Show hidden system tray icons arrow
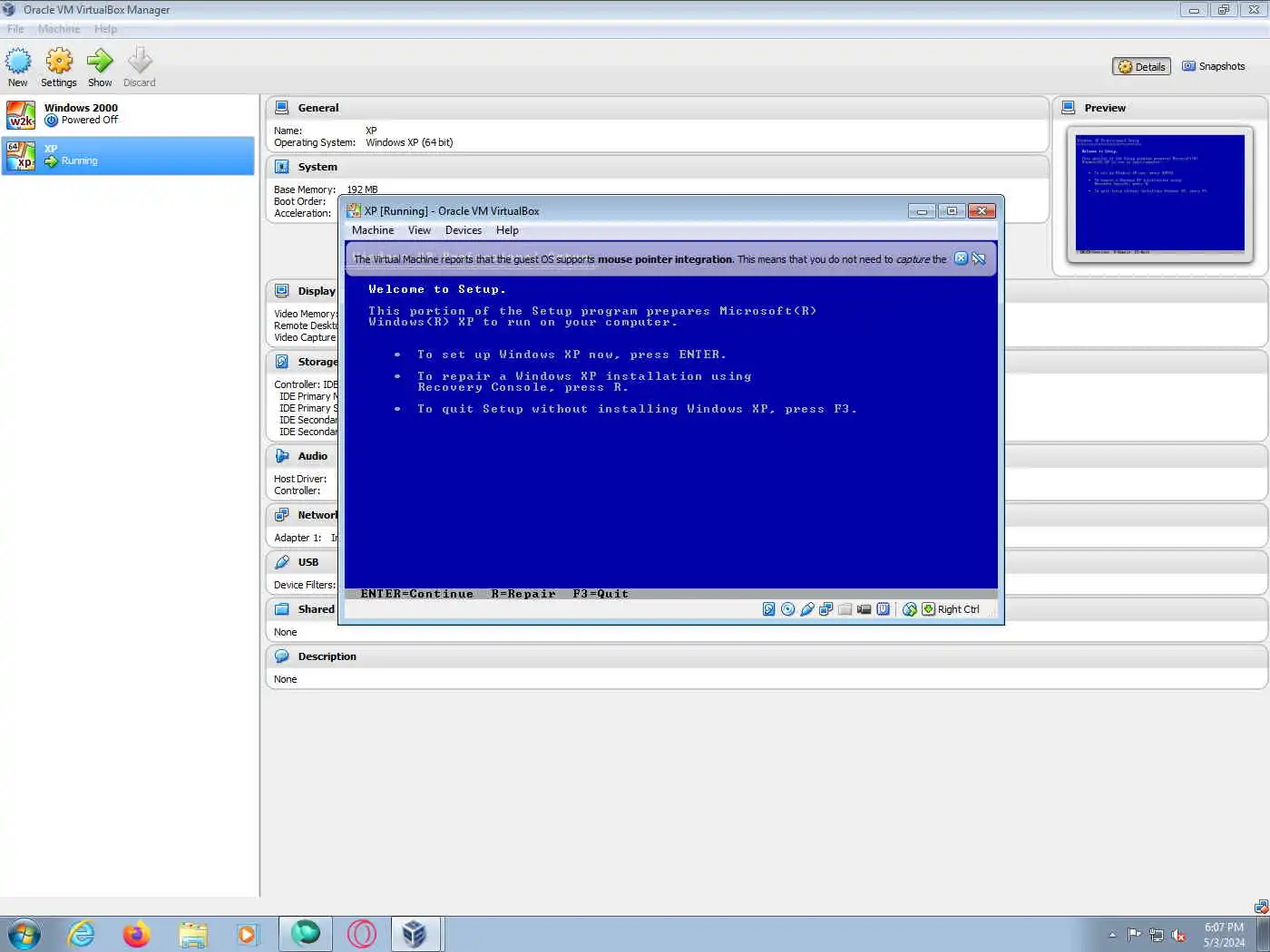 (1112, 935)
